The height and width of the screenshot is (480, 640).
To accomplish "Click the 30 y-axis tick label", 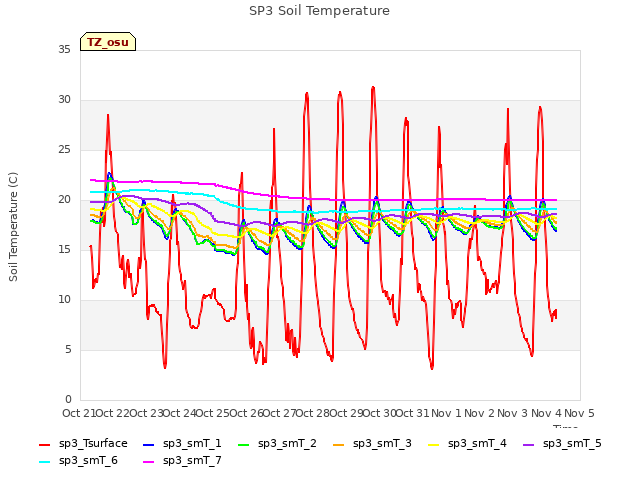I will pyautogui.click(x=64, y=100).
